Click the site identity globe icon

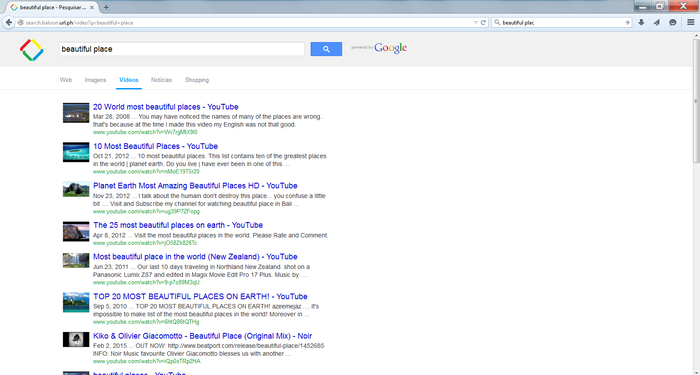[x=20, y=22]
